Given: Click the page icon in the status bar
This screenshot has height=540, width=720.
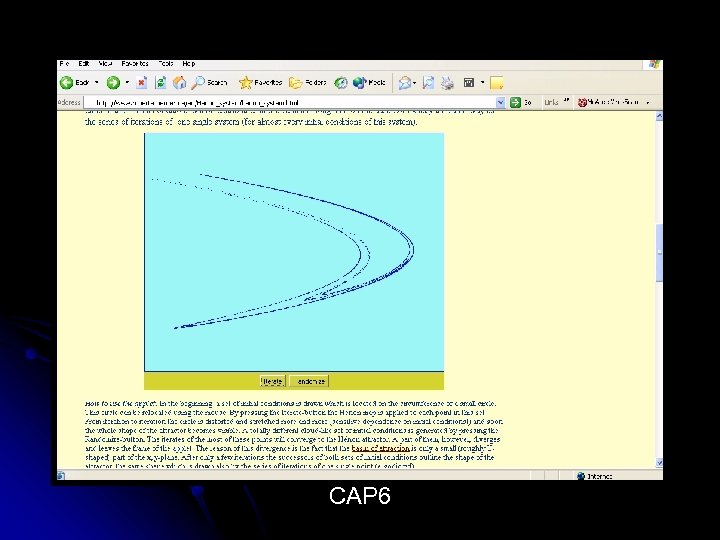Looking at the screenshot, I should click(61, 476).
